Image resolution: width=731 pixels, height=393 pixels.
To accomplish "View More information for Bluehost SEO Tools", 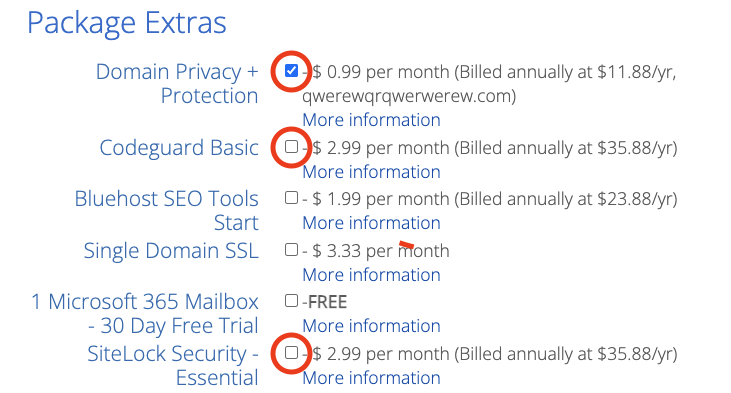I will point(371,223).
